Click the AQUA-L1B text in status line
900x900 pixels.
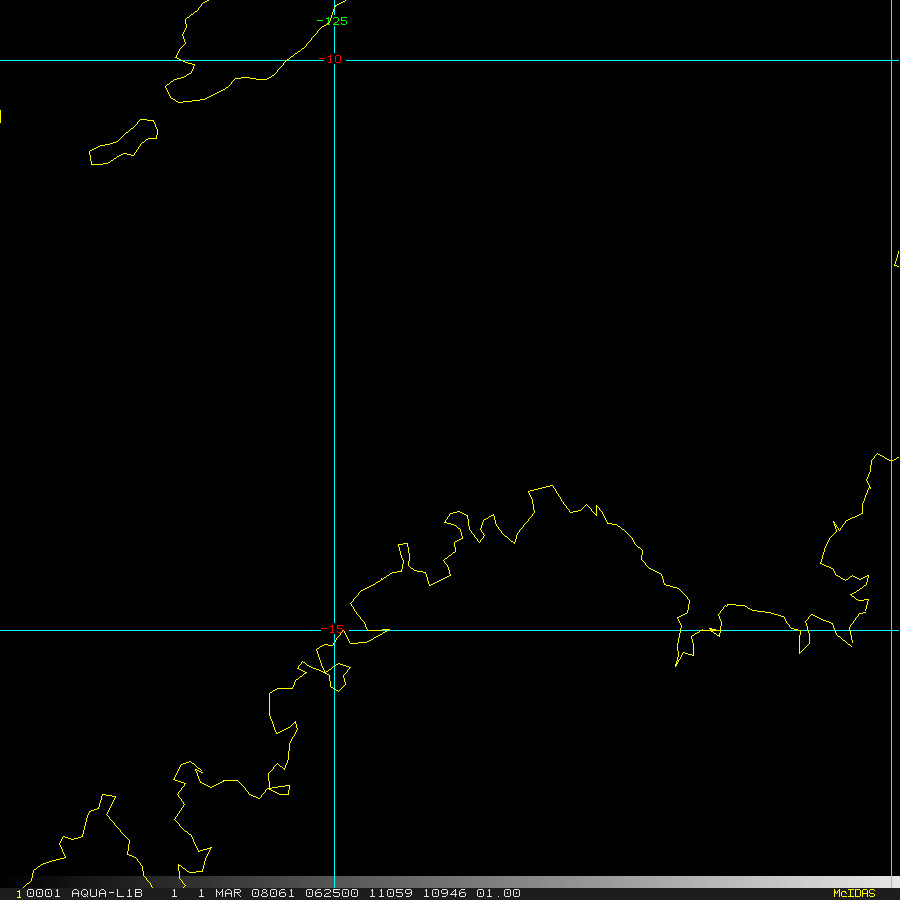(106, 893)
